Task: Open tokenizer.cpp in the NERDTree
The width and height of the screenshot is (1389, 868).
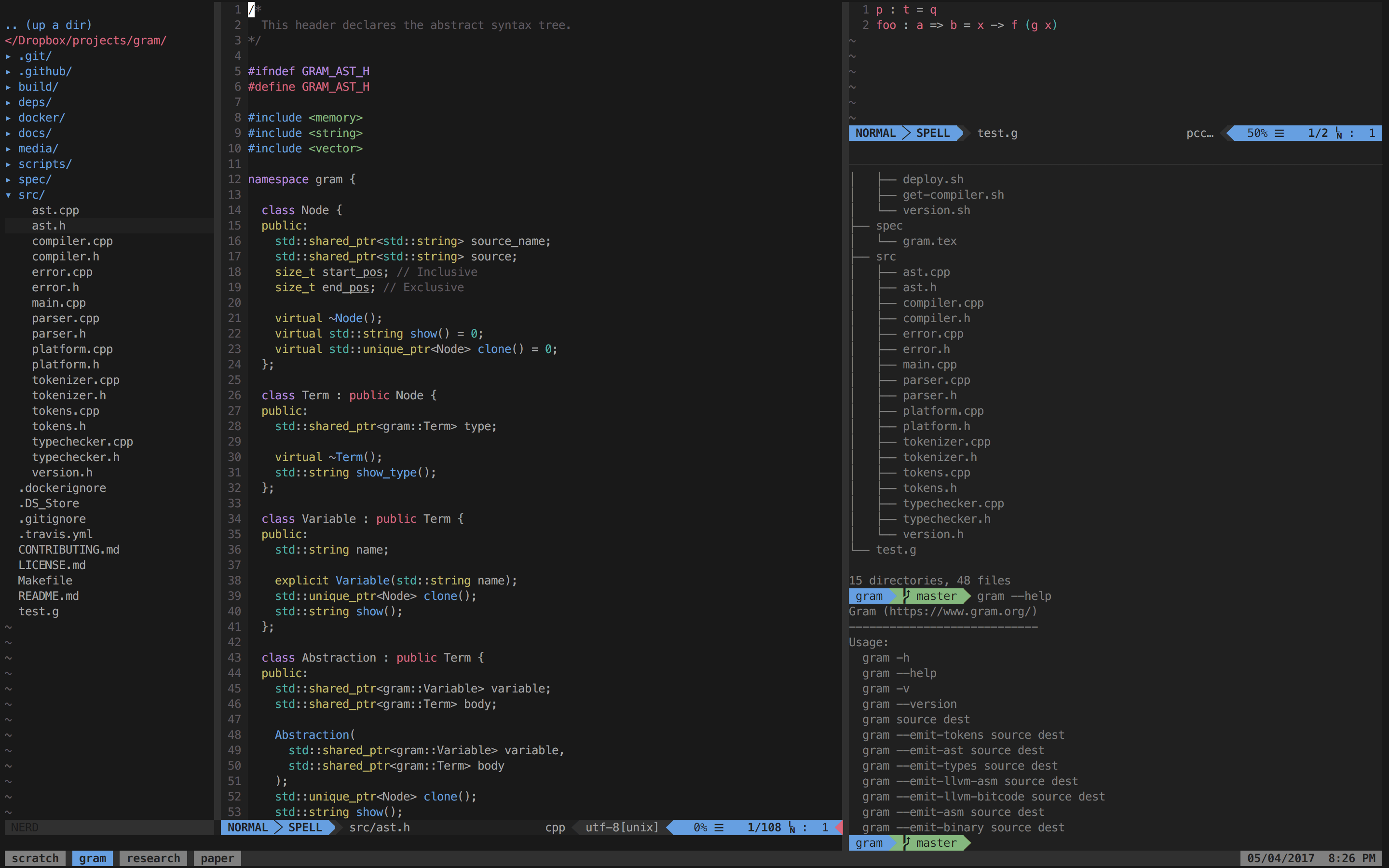Action: [x=76, y=380]
